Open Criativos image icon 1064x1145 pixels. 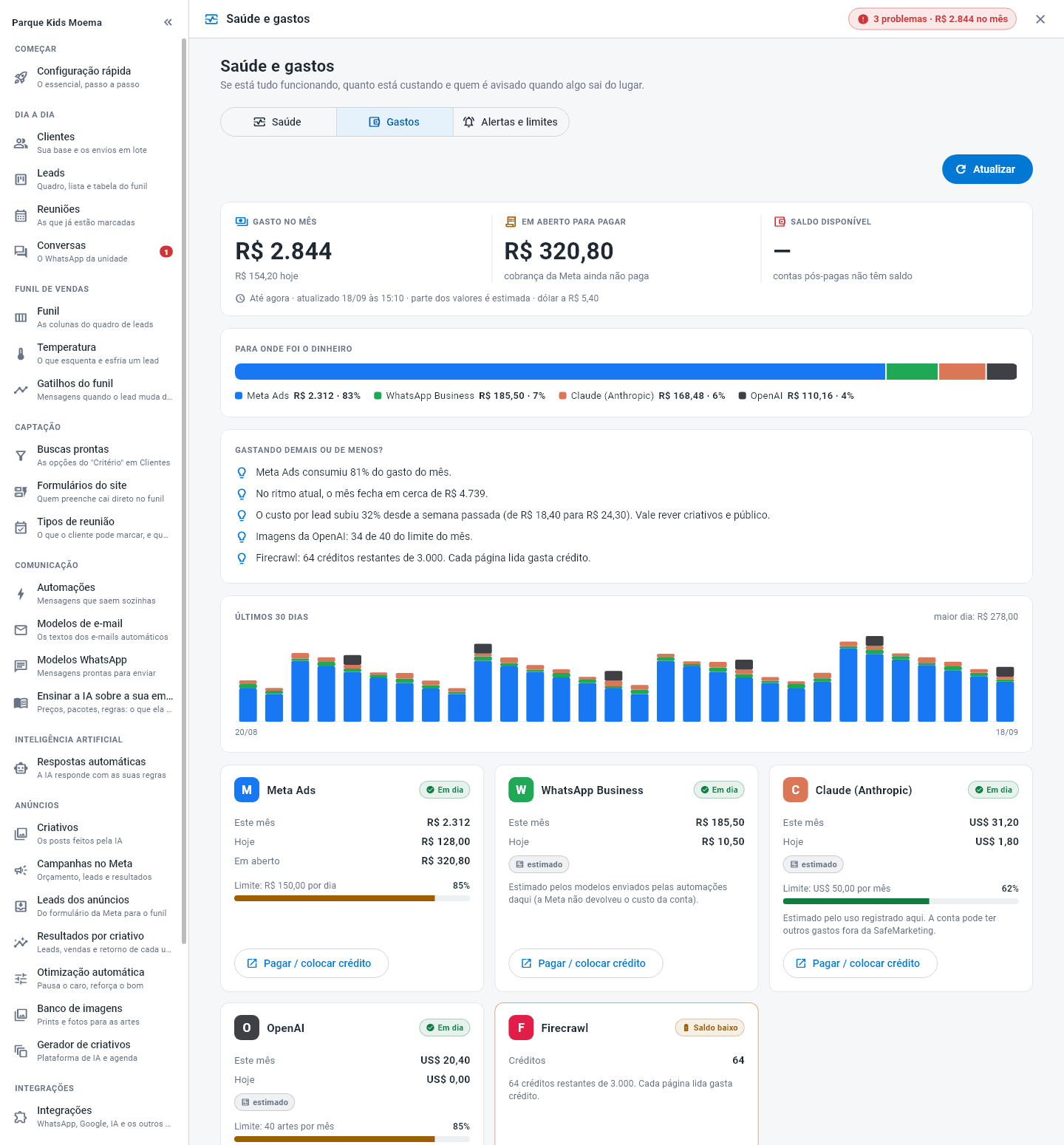21,834
